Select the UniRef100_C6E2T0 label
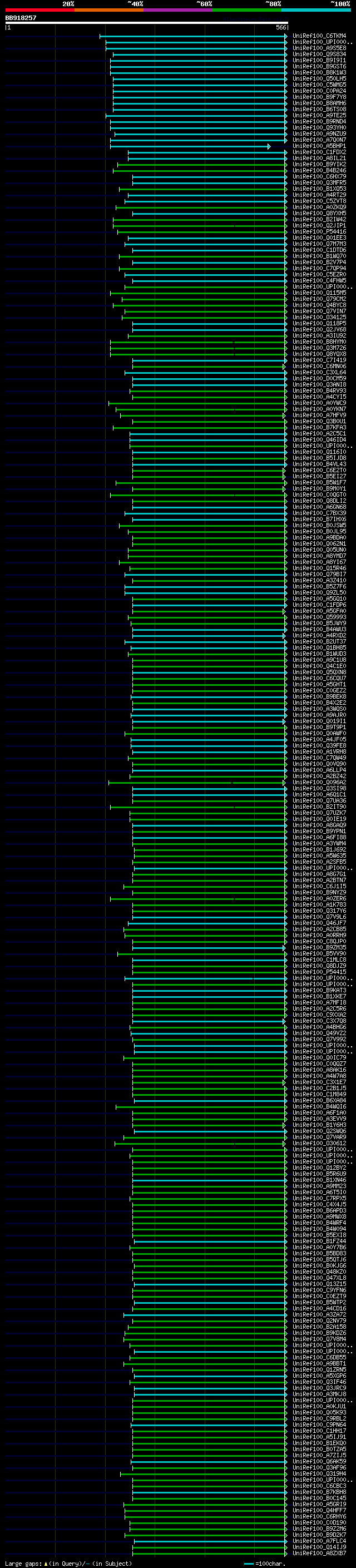 click(x=319, y=470)
